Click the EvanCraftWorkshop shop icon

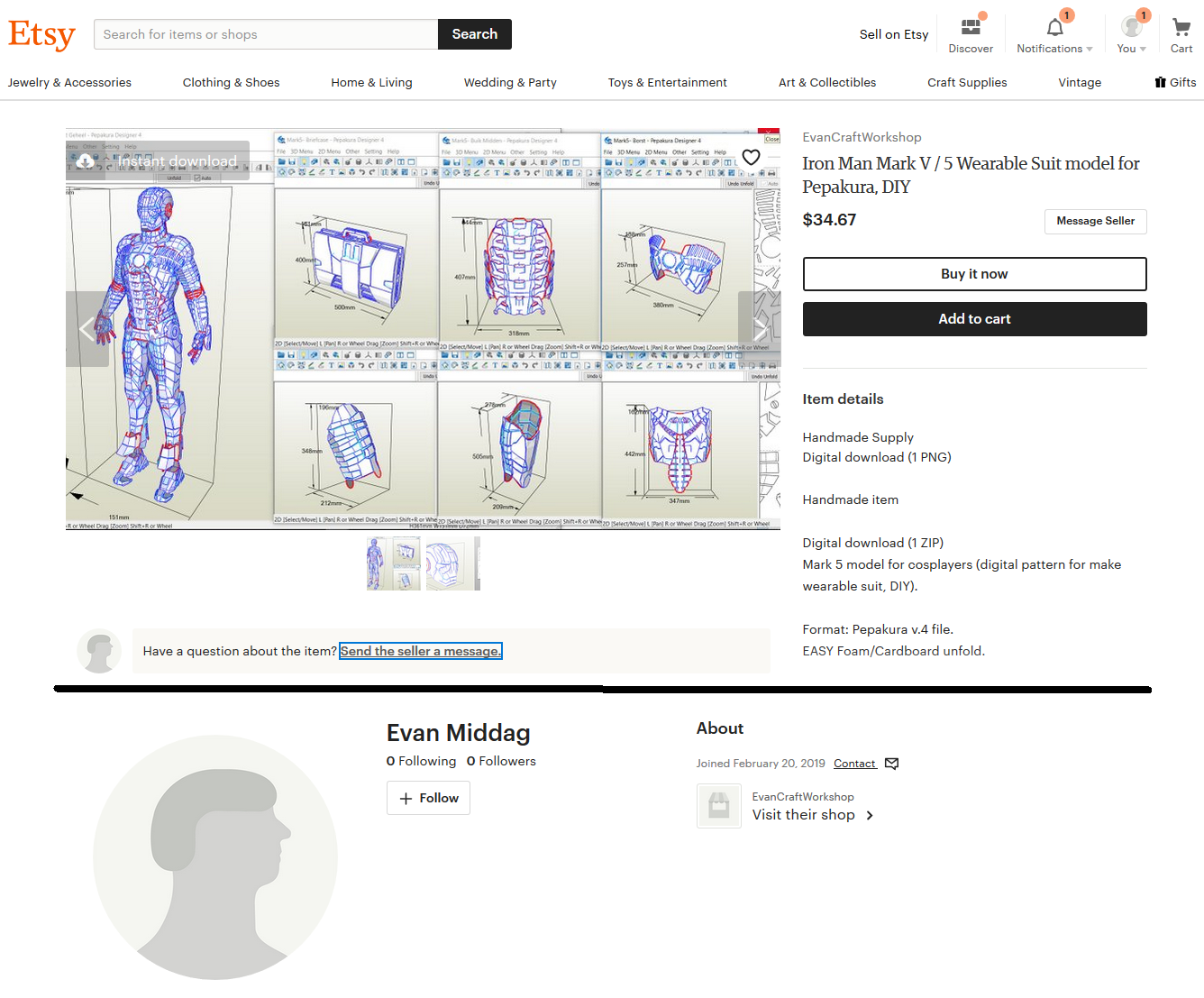[x=719, y=806]
